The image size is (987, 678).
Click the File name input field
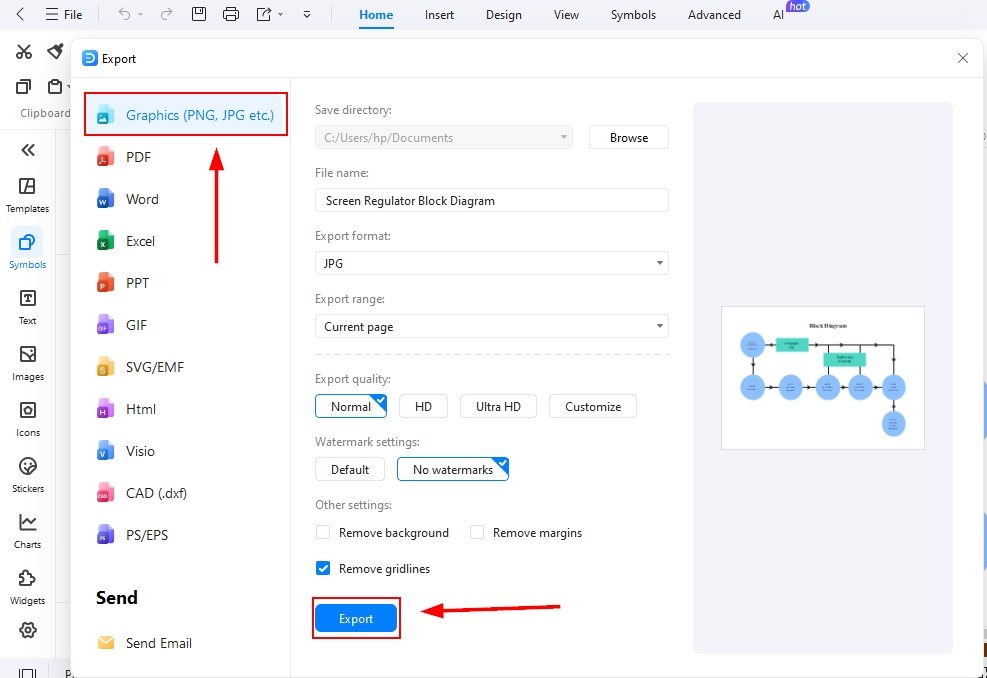coord(491,200)
